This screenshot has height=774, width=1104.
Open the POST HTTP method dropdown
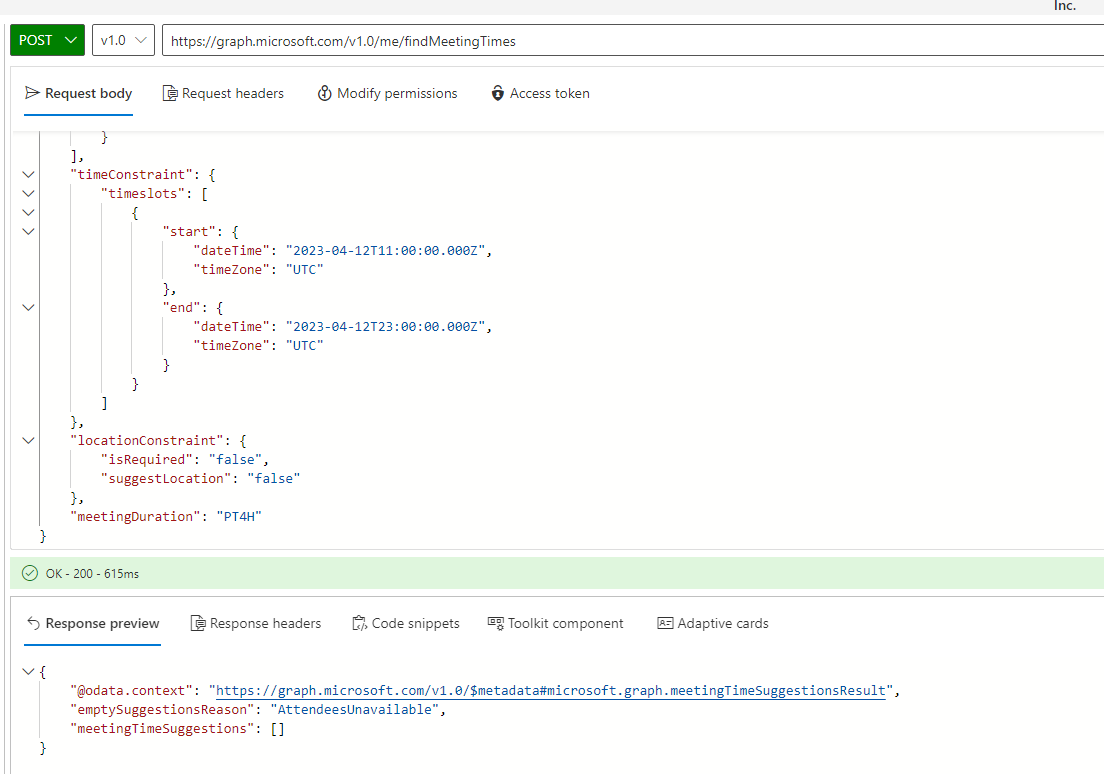47,40
